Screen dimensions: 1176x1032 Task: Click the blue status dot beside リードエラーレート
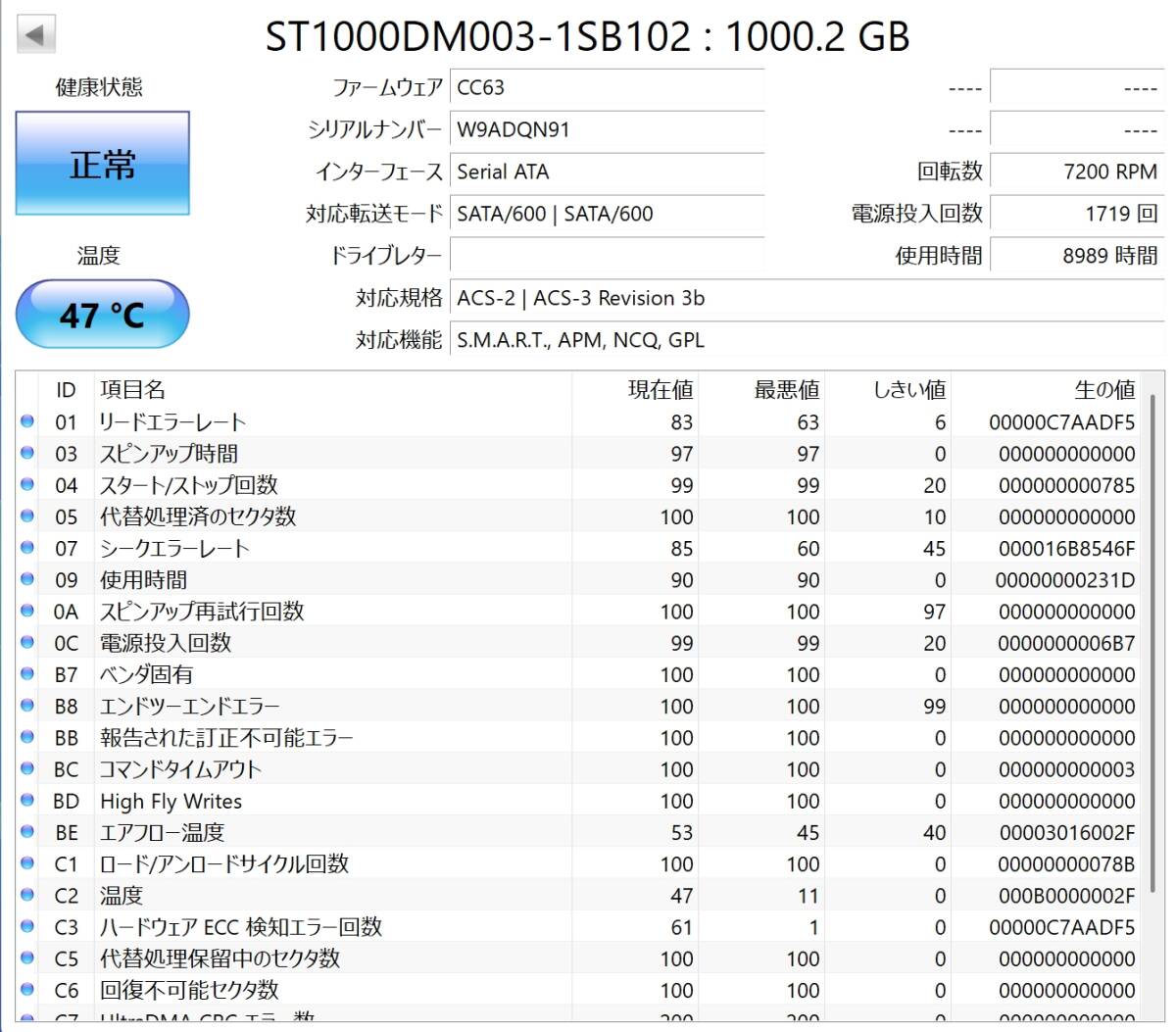pos(28,421)
